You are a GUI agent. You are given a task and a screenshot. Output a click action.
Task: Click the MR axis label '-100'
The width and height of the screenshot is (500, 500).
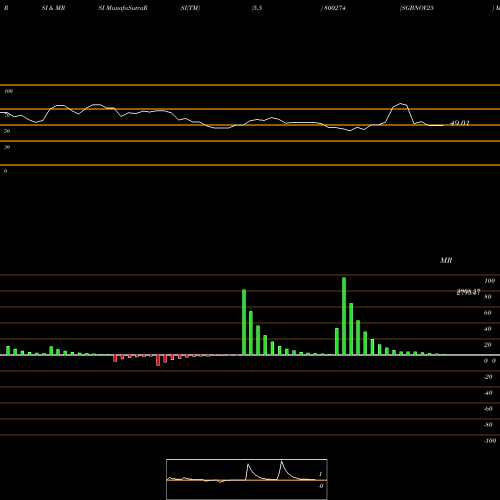(x=490, y=441)
